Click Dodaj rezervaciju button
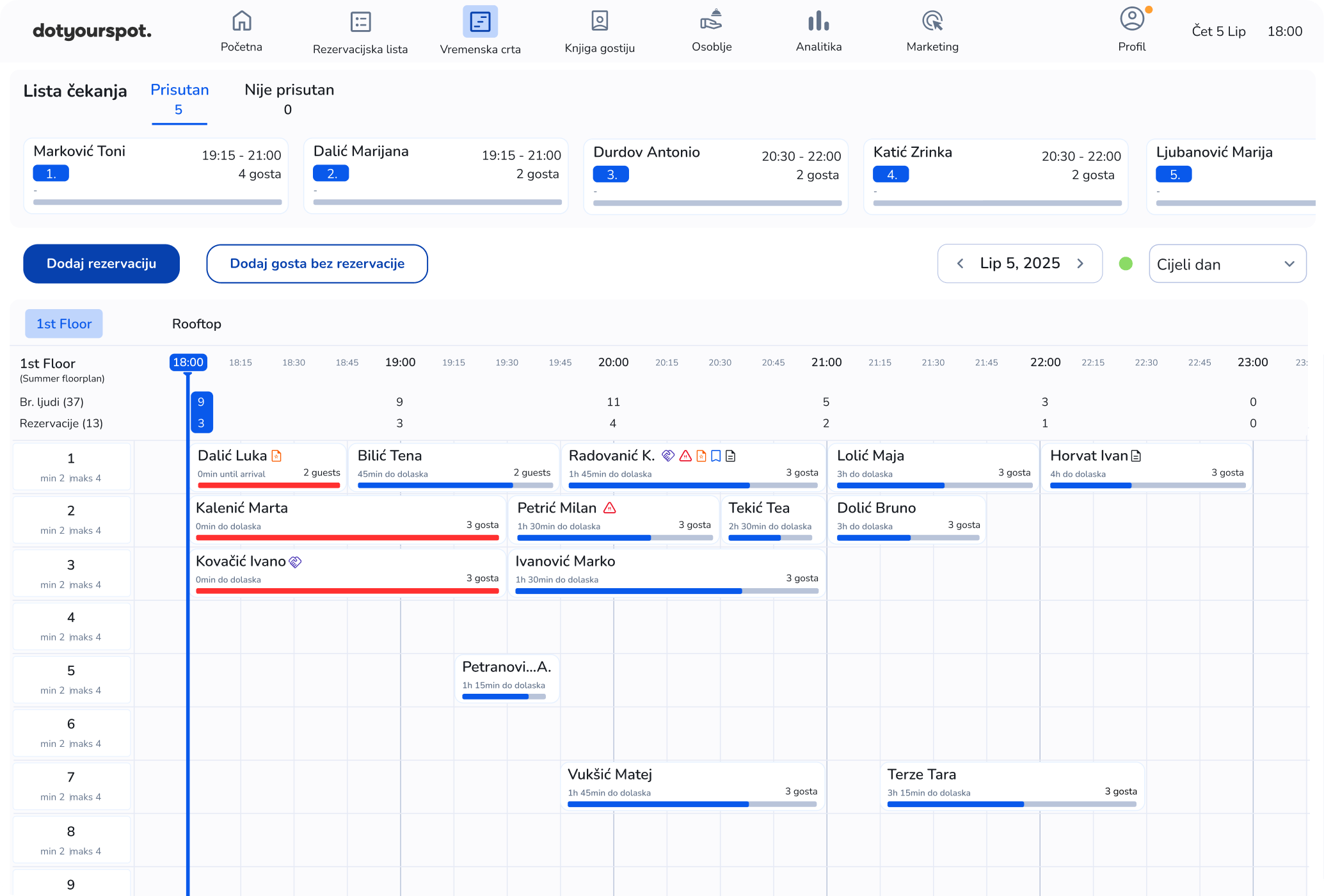The image size is (1324, 896). click(101, 264)
